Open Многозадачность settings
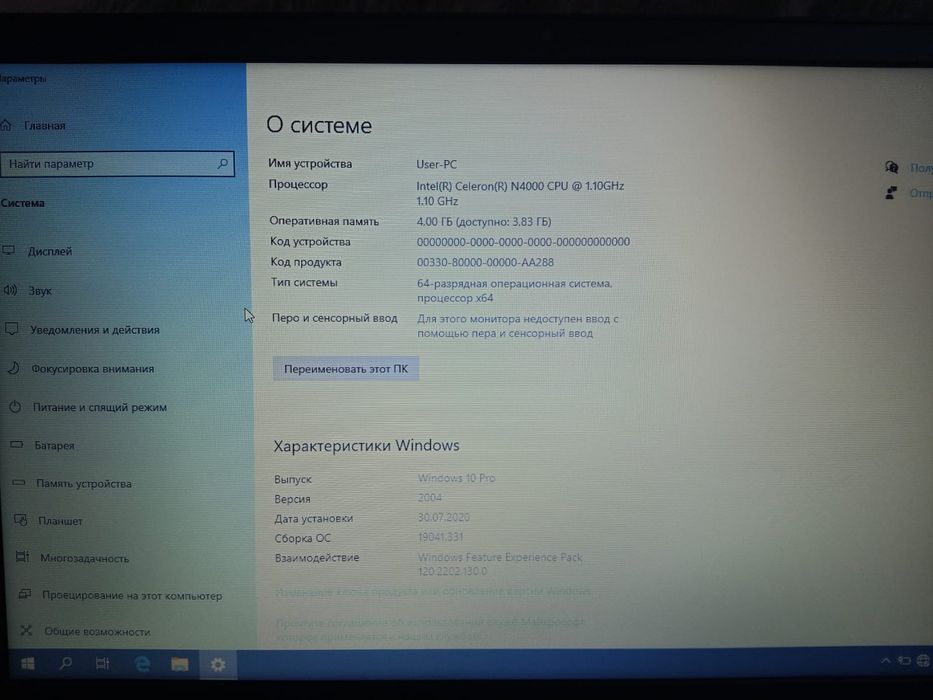933x700 pixels. pos(84,558)
